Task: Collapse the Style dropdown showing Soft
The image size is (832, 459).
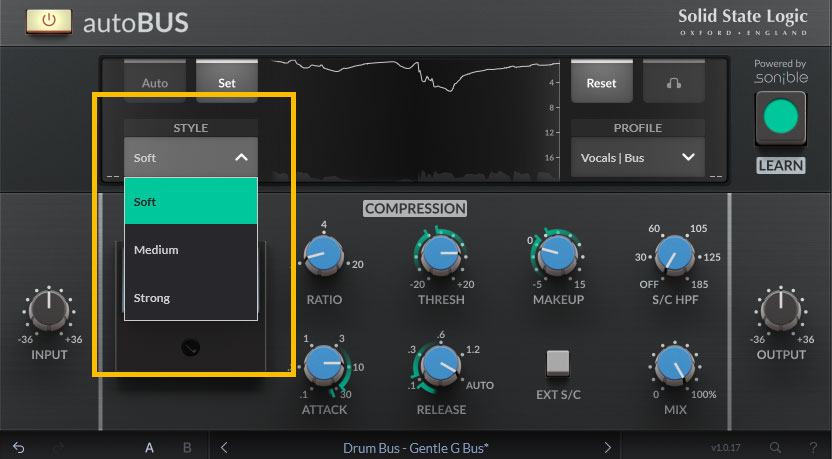Action: pyautogui.click(x=191, y=157)
